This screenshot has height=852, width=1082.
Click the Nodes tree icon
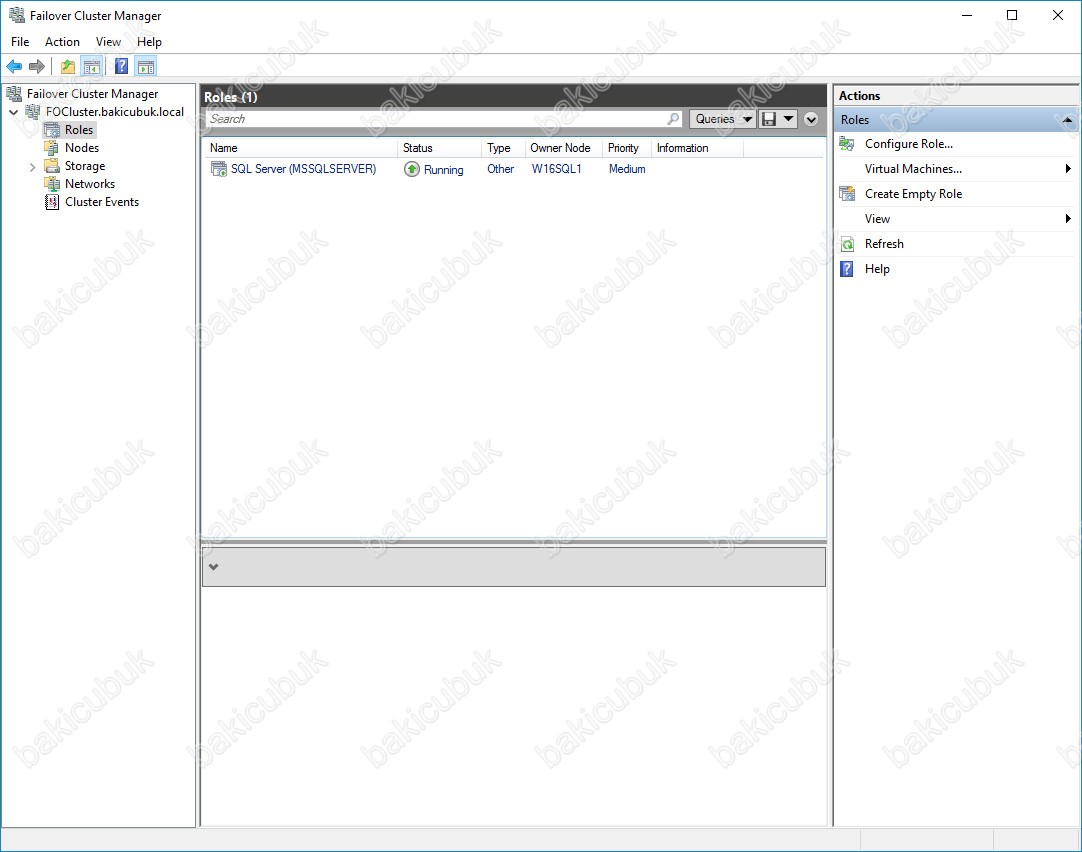click(x=52, y=148)
